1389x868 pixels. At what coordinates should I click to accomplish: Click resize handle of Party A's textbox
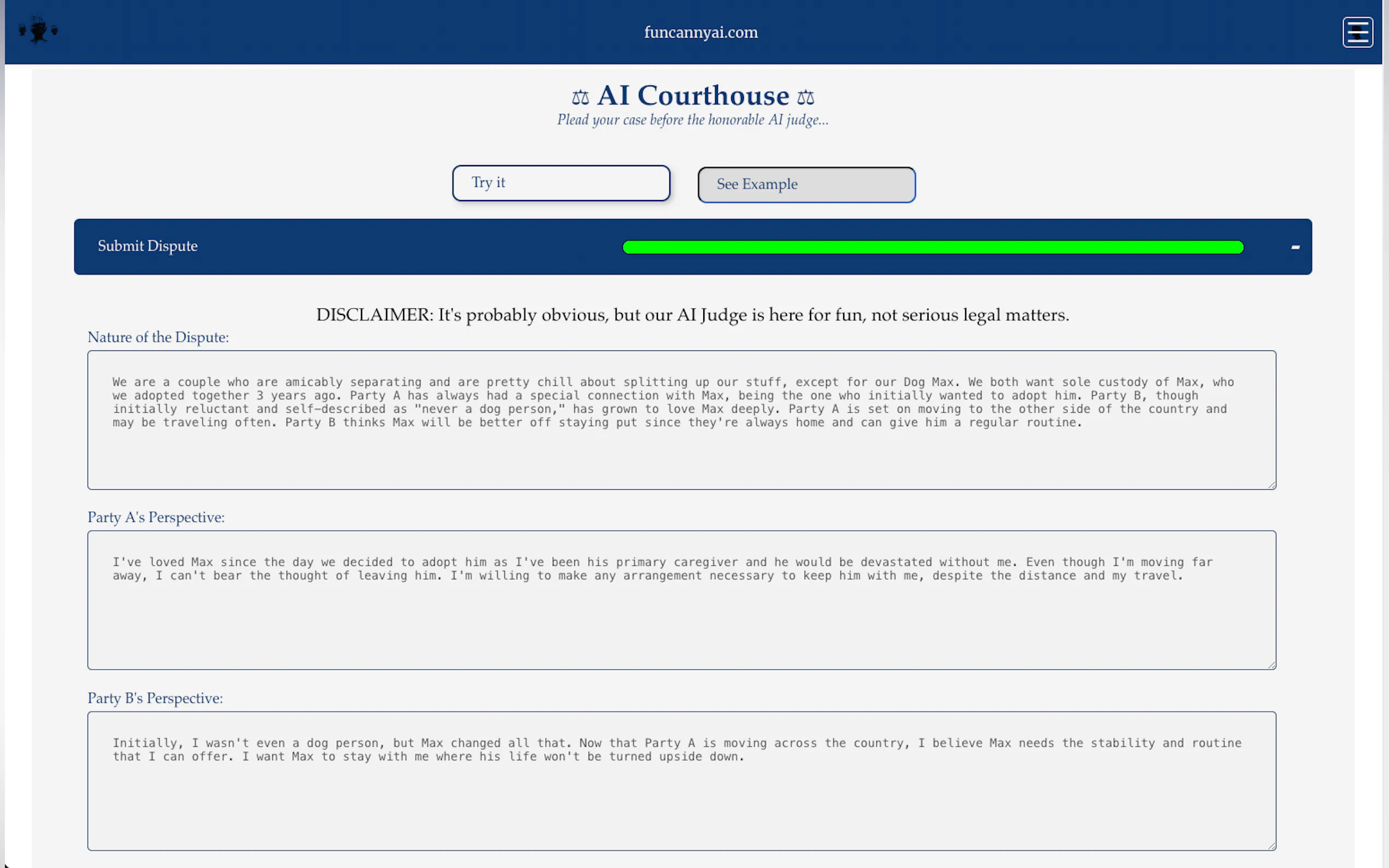pyautogui.click(x=1271, y=665)
